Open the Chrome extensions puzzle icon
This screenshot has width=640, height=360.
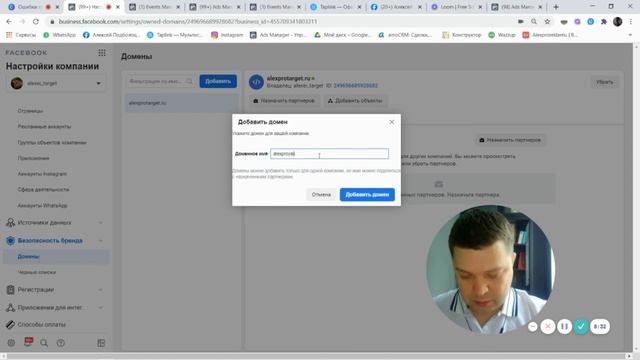pyautogui.click(x=604, y=21)
